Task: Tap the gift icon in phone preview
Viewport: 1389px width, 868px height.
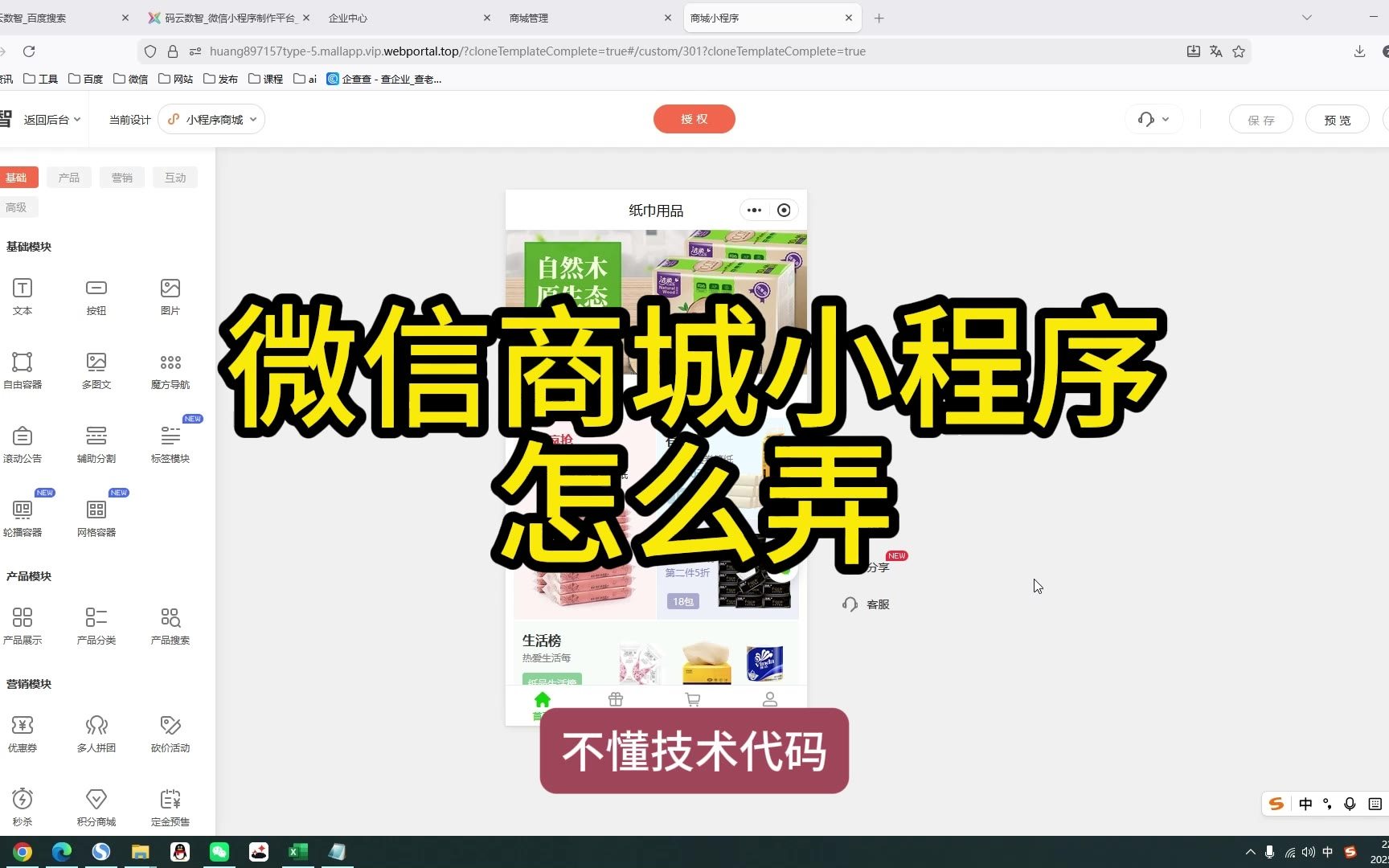Action: pyautogui.click(x=616, y=699)
